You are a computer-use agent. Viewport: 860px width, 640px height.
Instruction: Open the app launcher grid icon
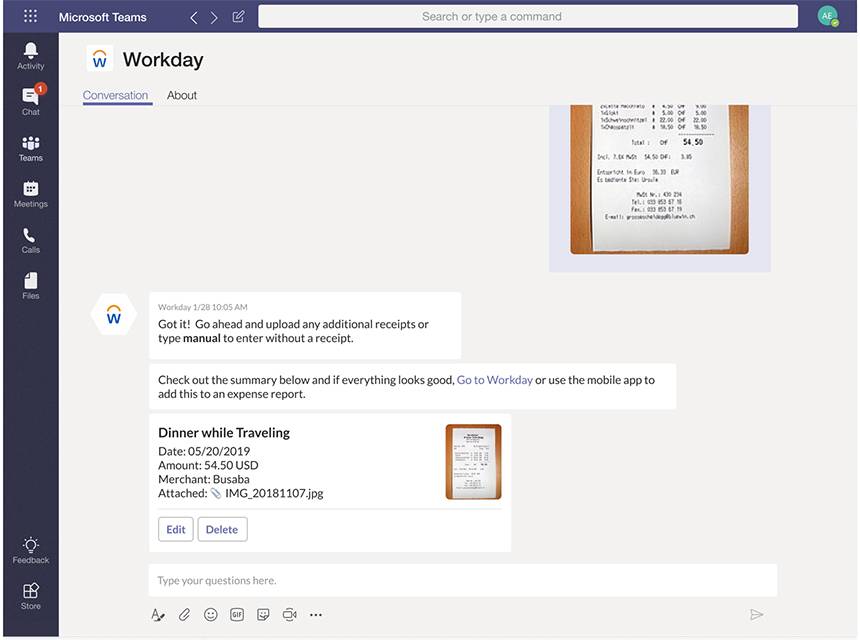31,16
